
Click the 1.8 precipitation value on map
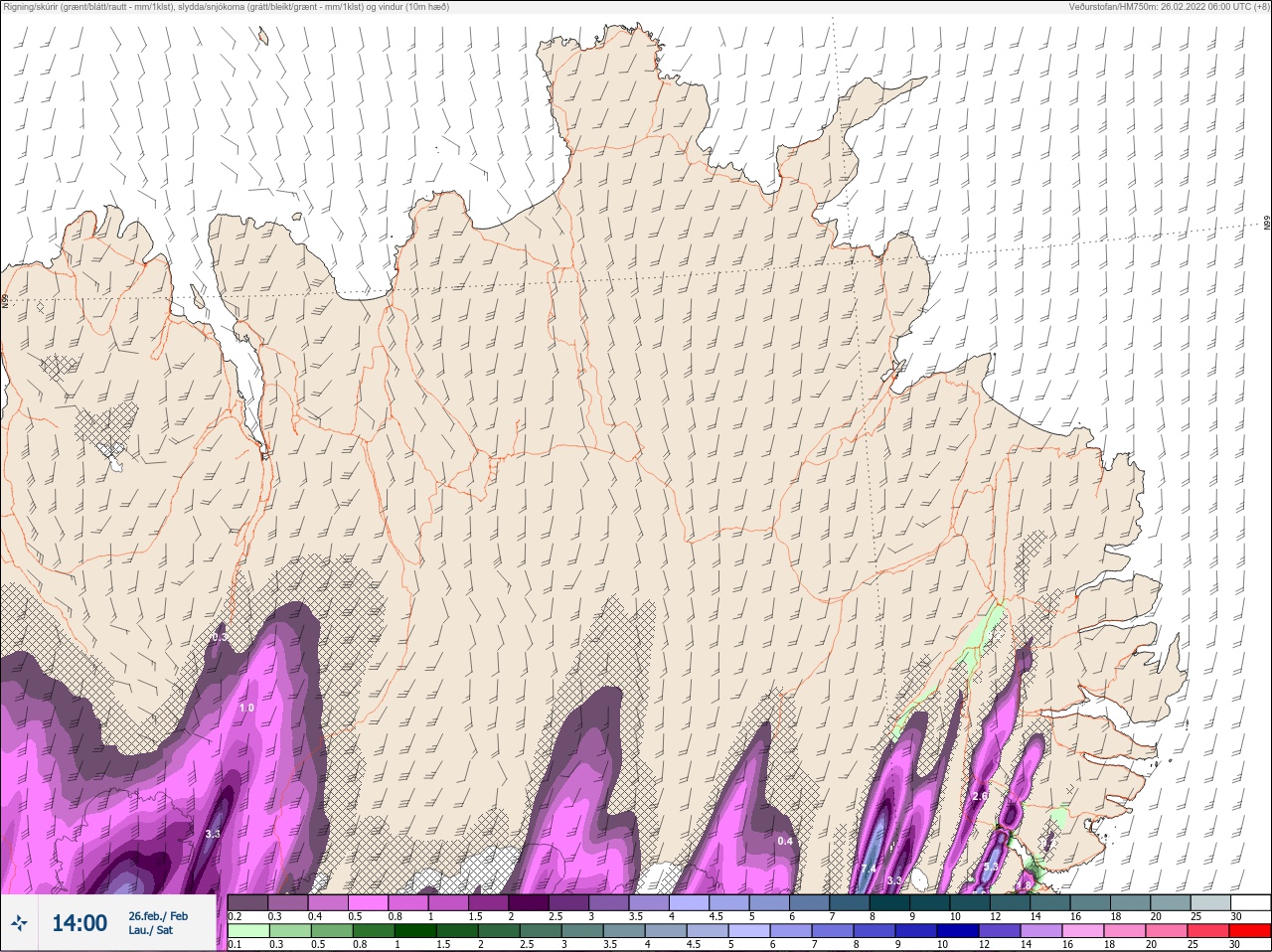pos(1025,884)
